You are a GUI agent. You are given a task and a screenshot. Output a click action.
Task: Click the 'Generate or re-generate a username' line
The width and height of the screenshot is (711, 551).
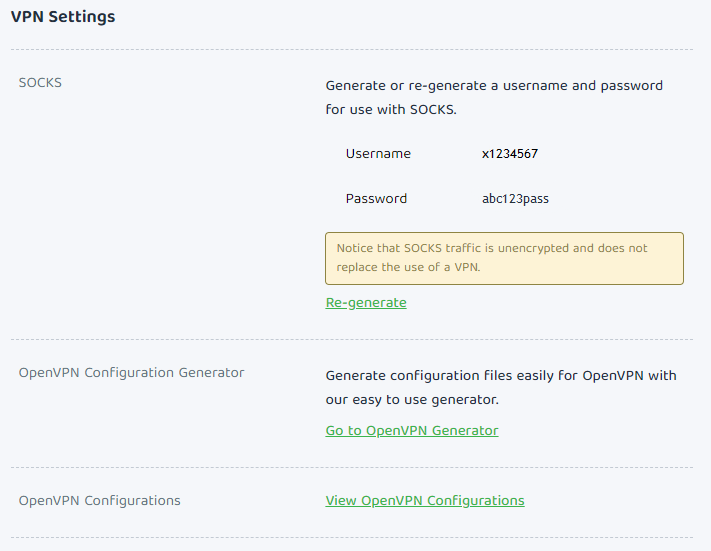click(x=494, y=86)
